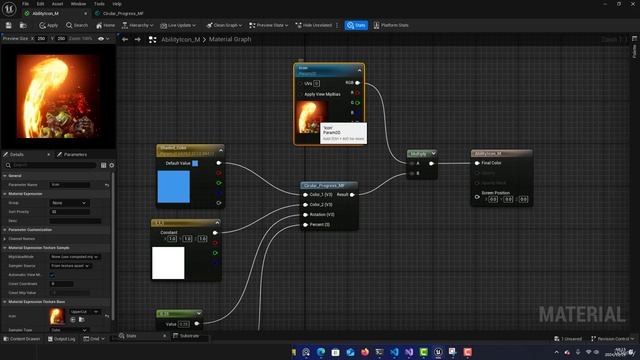Image resolution: width=640 pixels, height=360 pixels.
Task: Open the Output Log
Action: (61, 339)
